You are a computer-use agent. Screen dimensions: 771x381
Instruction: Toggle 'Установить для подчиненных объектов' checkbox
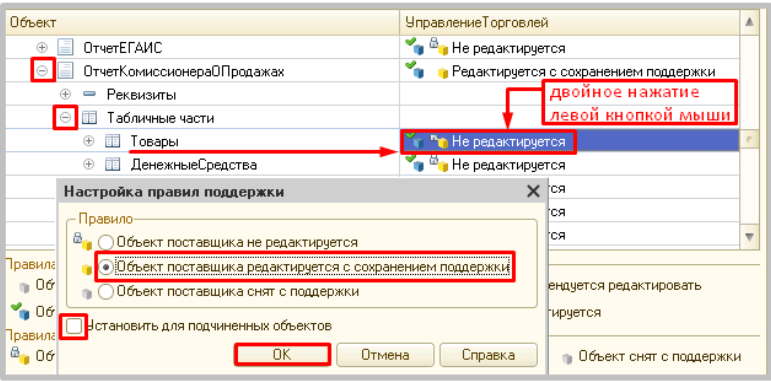(75, 325)
